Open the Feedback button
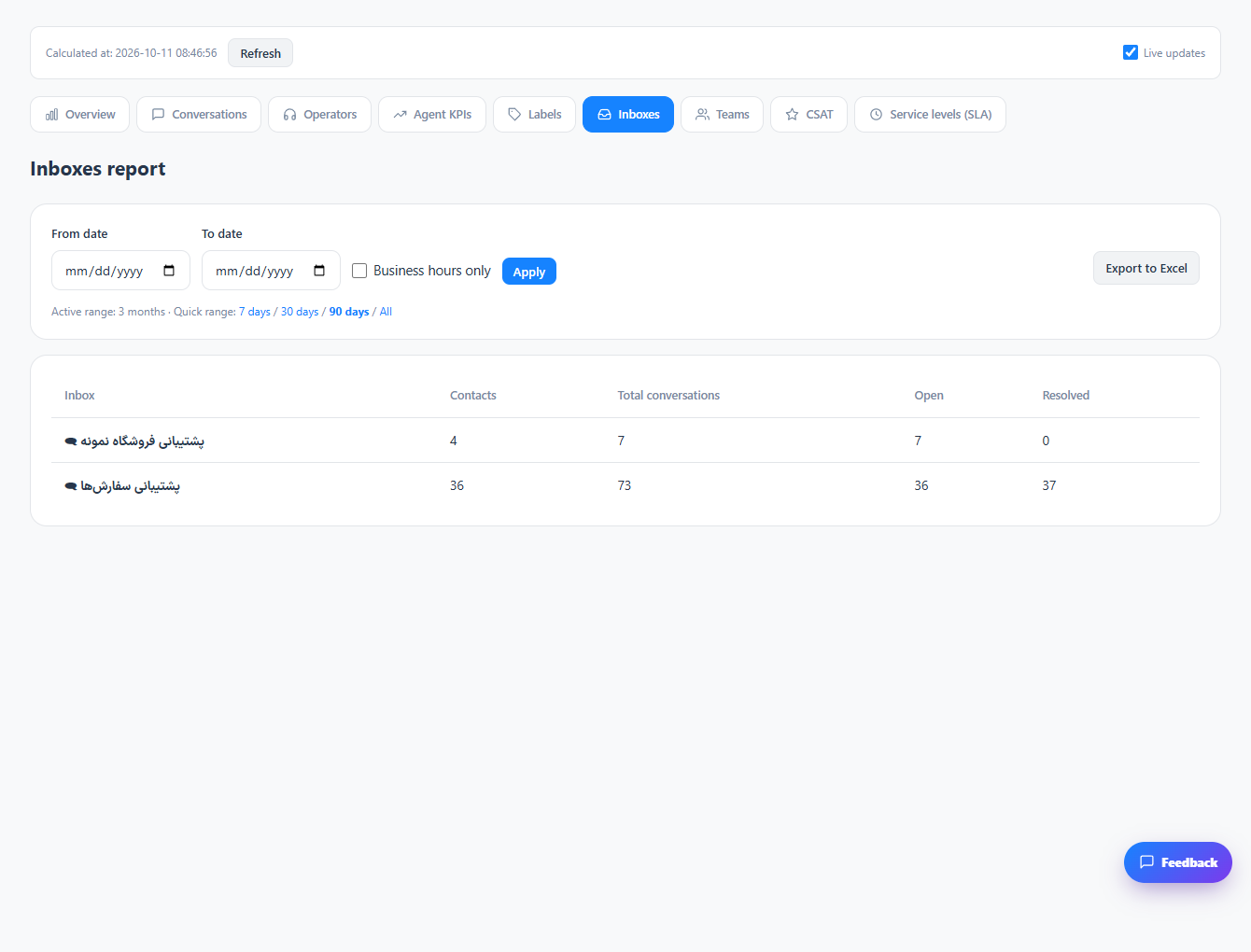The height and width of the screenshot is (952, 1251). [1178, 862]
